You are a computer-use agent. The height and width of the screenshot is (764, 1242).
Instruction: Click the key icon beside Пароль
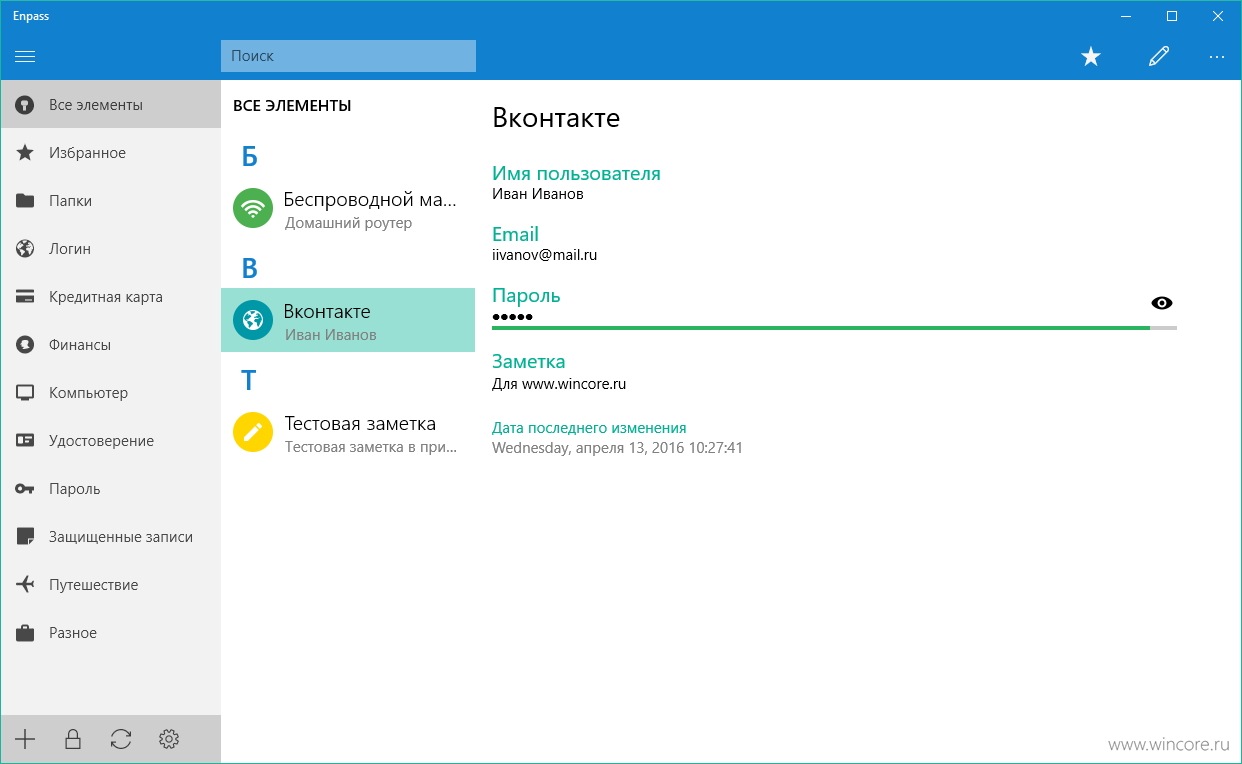click(25, 489)
